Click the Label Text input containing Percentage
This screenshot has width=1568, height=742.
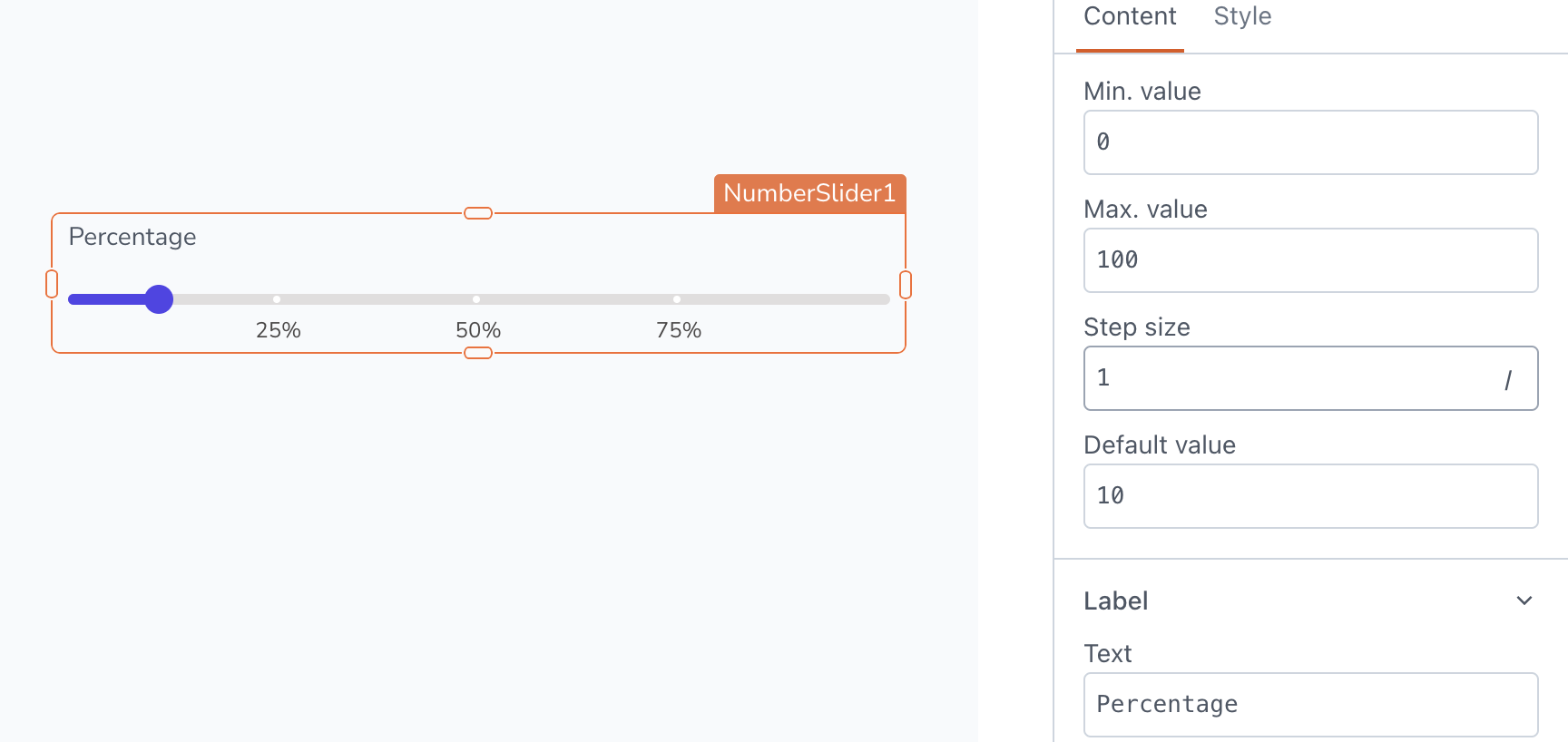(1310, 705)
